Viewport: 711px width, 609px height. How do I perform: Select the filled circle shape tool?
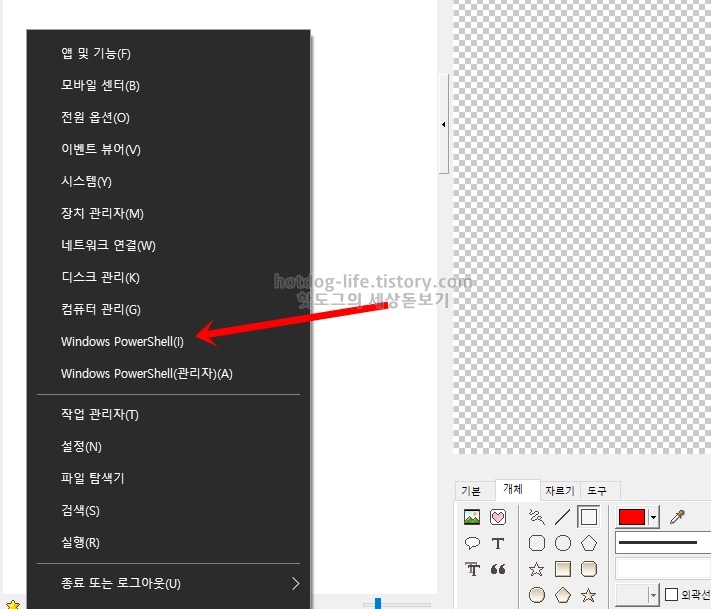[537, 595]
